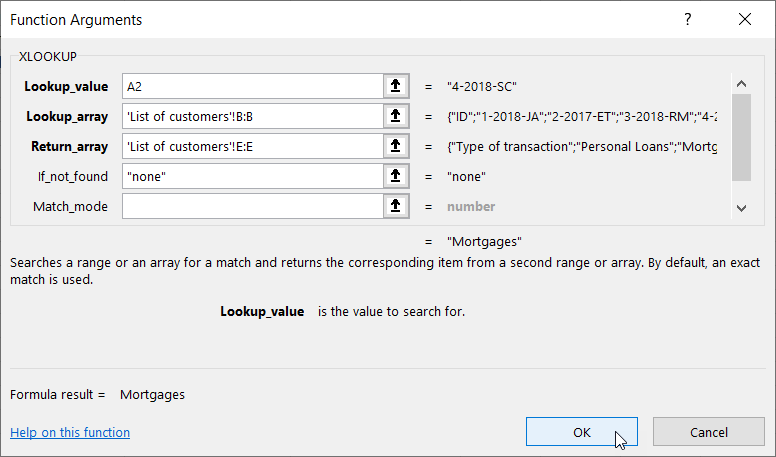
Task: Click the If_not_found field showing "none"
Action: pos(252,176)
